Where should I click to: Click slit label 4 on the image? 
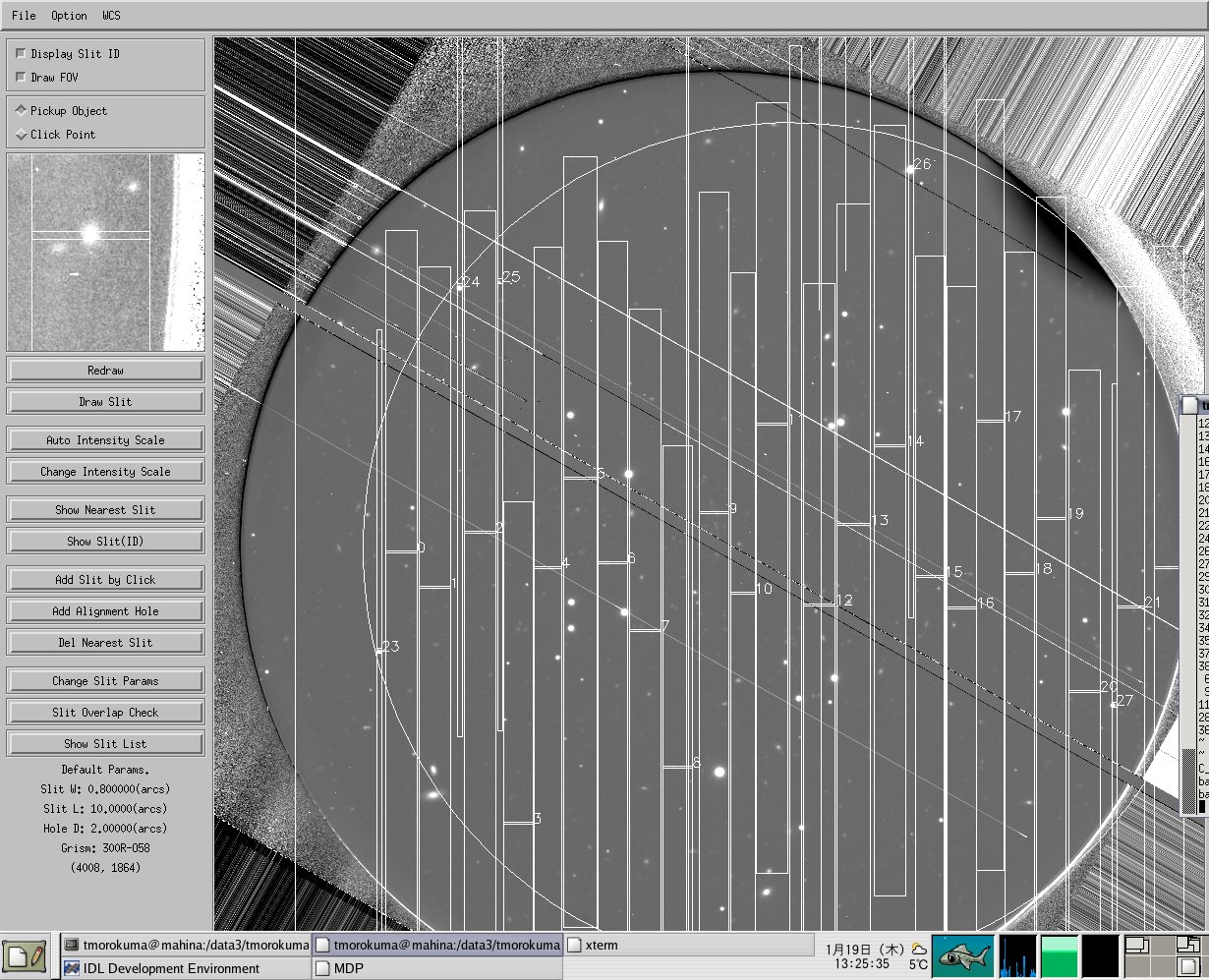tap(565, 563)
